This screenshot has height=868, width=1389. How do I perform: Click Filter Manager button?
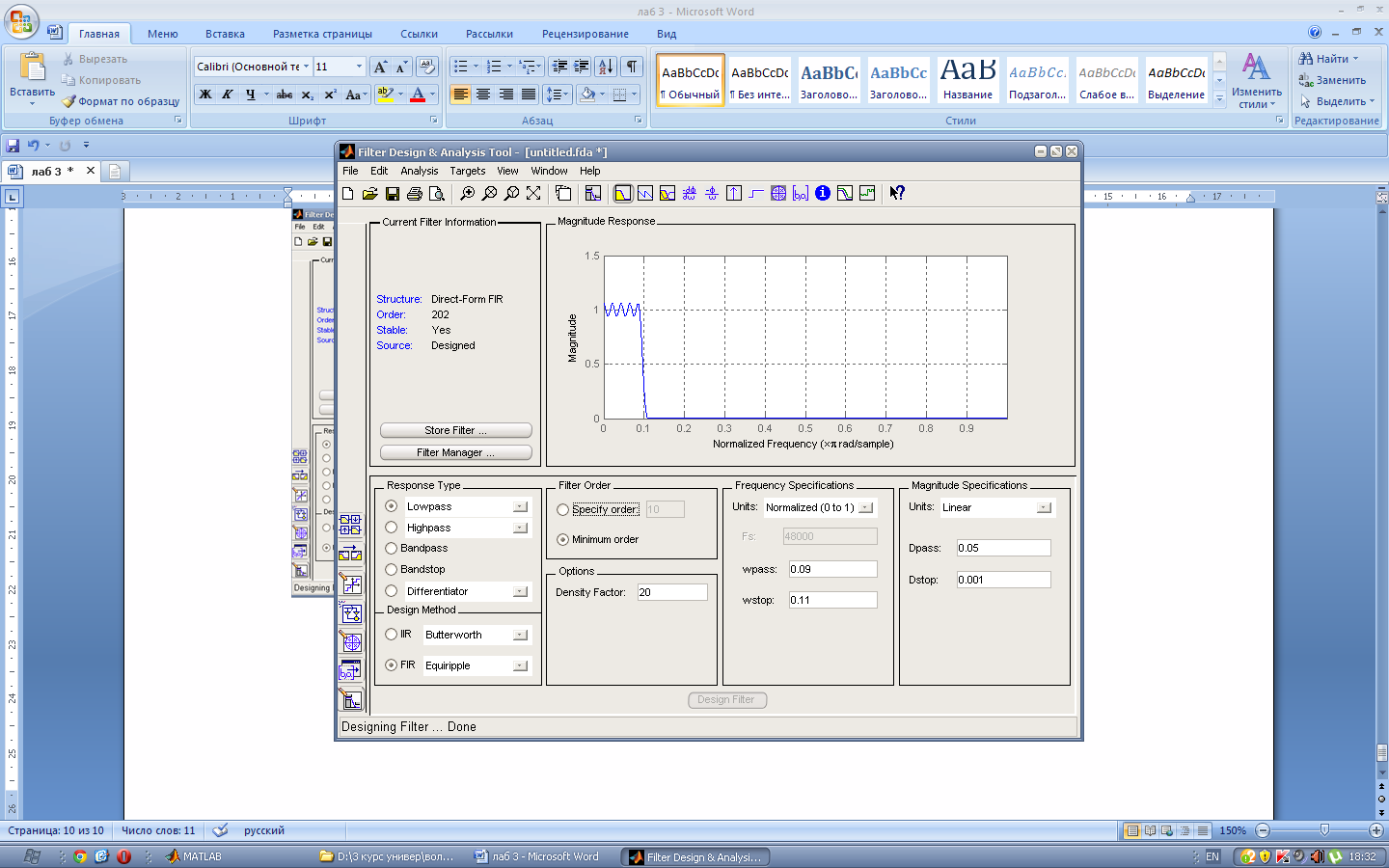pyautogui.click(x=456, y=452)
